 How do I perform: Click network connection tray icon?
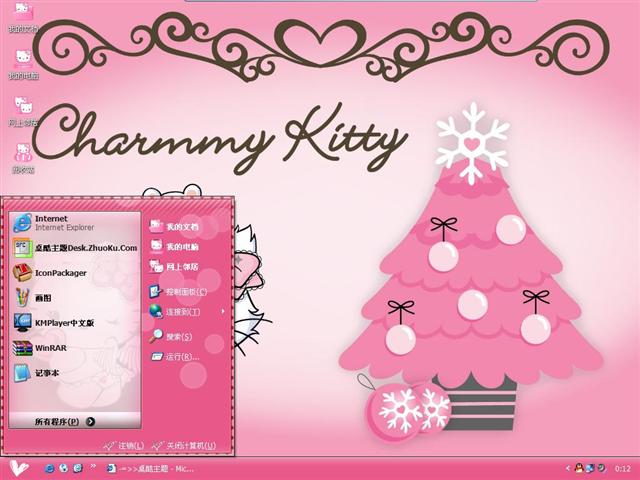click(590, 468)
